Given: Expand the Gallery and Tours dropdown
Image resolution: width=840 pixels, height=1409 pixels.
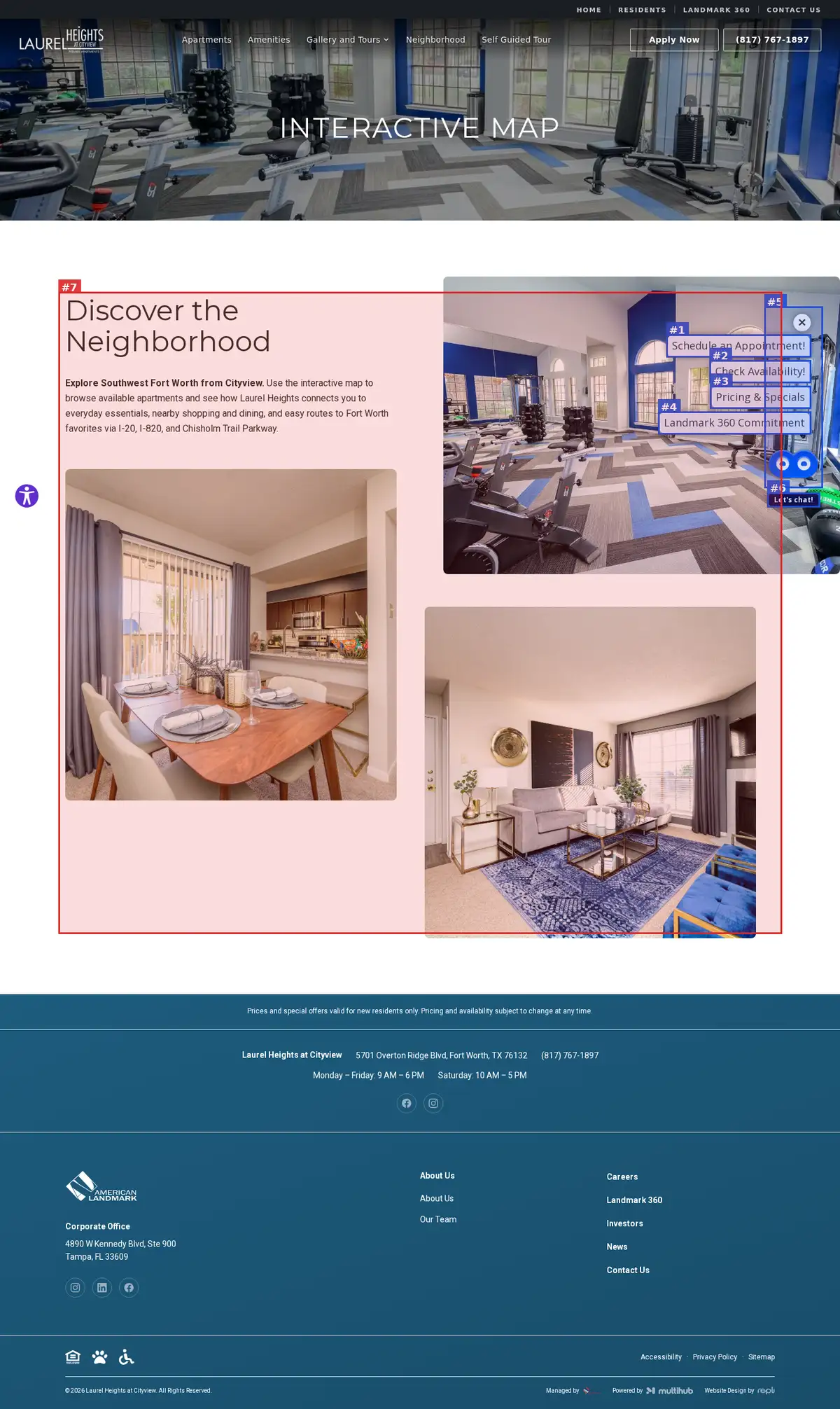Looking at the screenshot, I should (347, 40).
